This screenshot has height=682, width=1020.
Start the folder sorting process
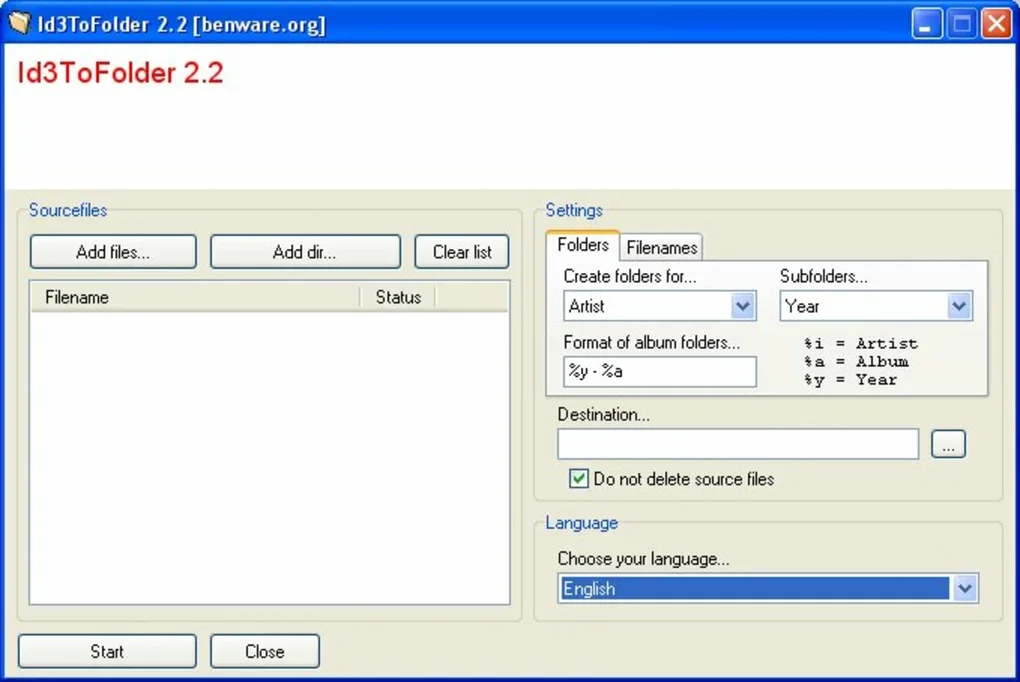107,651
